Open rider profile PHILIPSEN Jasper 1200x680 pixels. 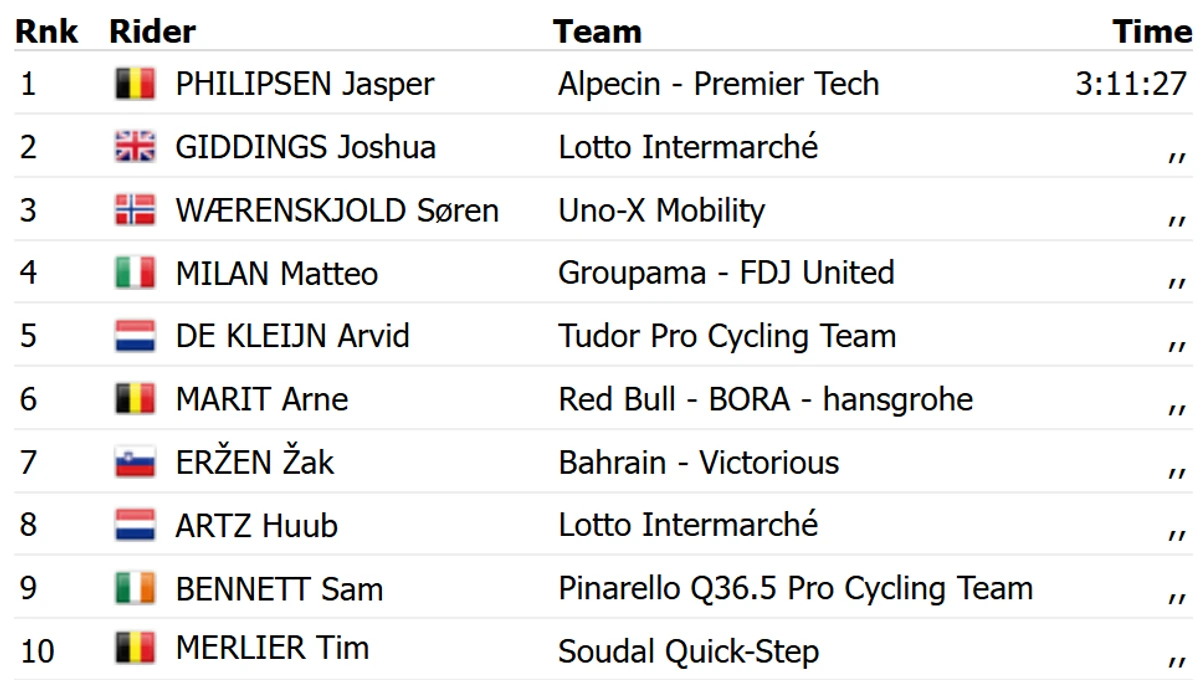coord(305,85)
